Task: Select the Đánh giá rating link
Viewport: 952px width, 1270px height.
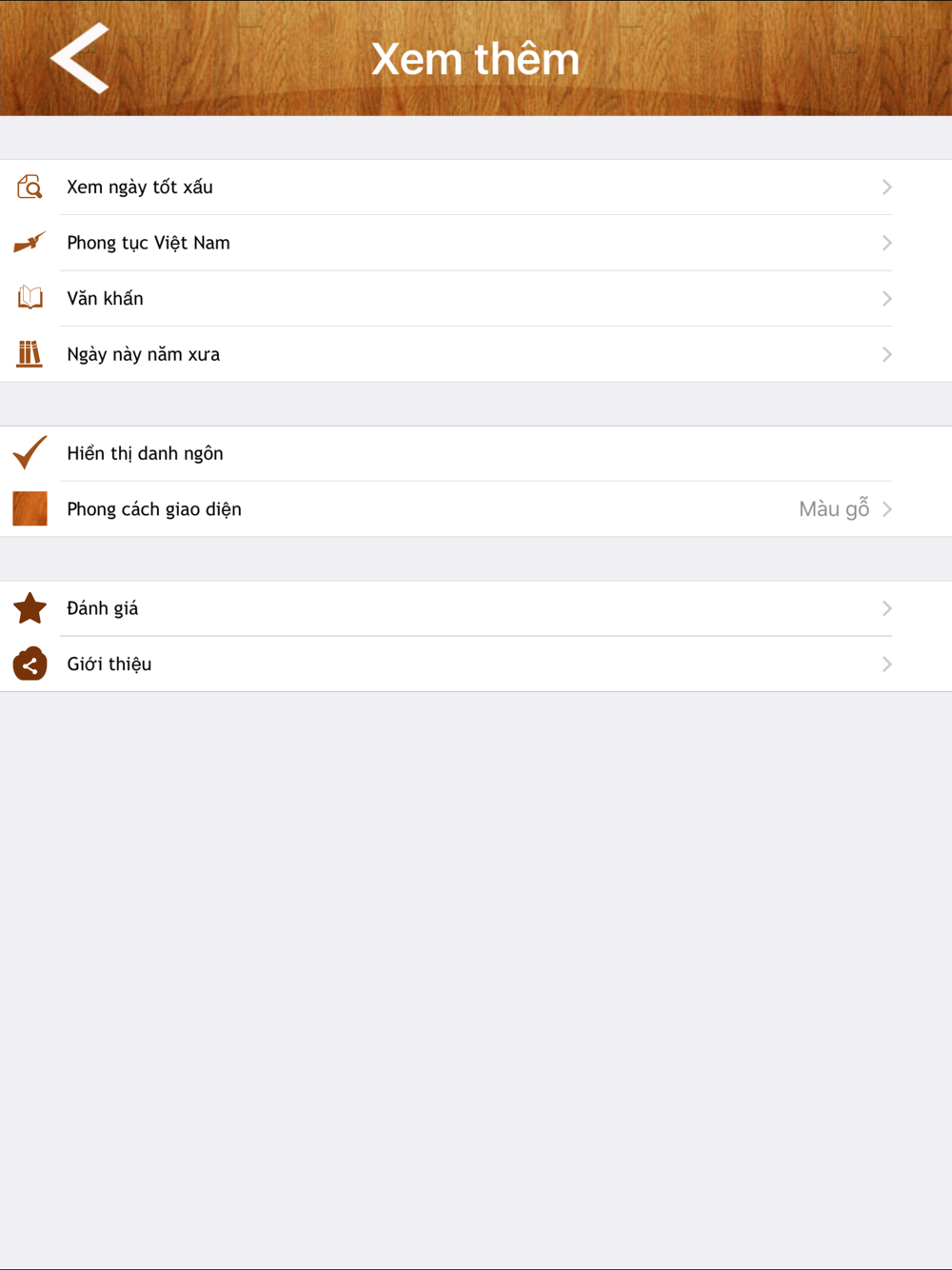Action: pyautogui.click(x=476, y=608)
